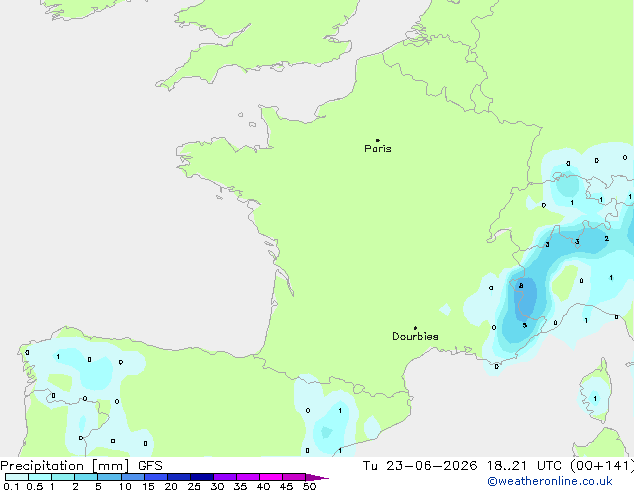Pick the 25–30 mm navy legend swatch
Viewport: 634px width, 490px height.
pyautogui.click(x=201, y=477)
